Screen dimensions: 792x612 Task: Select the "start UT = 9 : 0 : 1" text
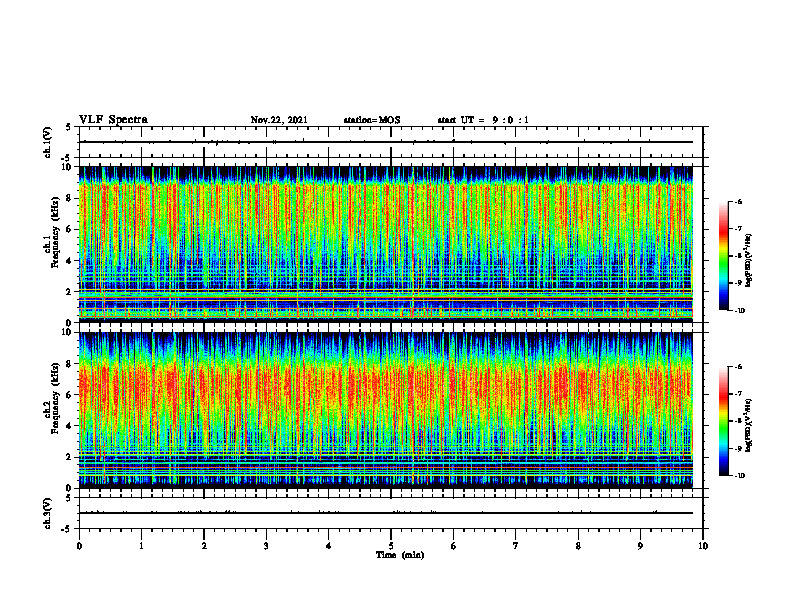tap(483, 120)
